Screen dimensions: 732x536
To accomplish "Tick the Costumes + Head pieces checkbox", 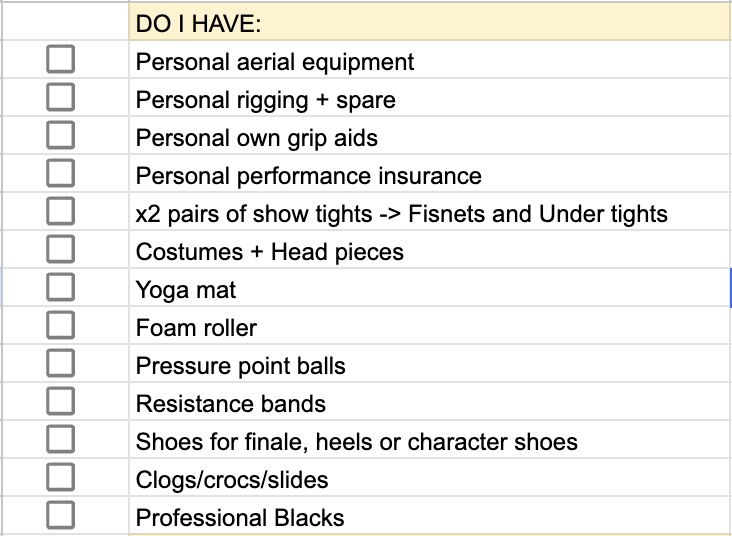I will (x=61, y=249).
